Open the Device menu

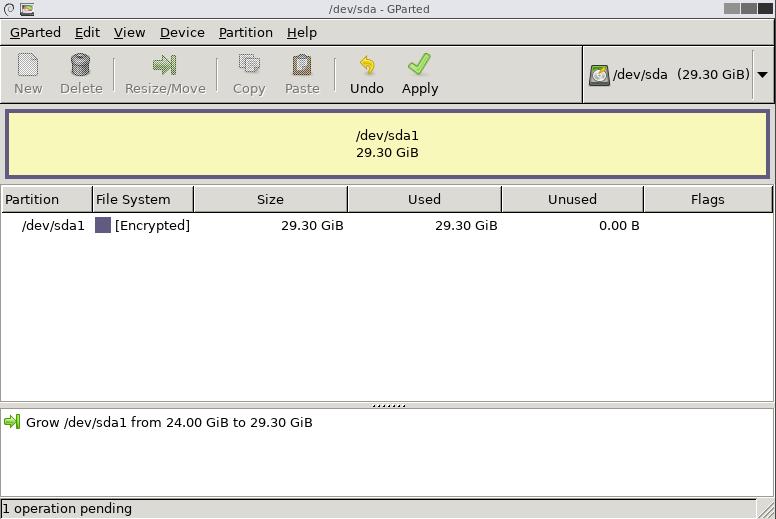tap(182, 33)
